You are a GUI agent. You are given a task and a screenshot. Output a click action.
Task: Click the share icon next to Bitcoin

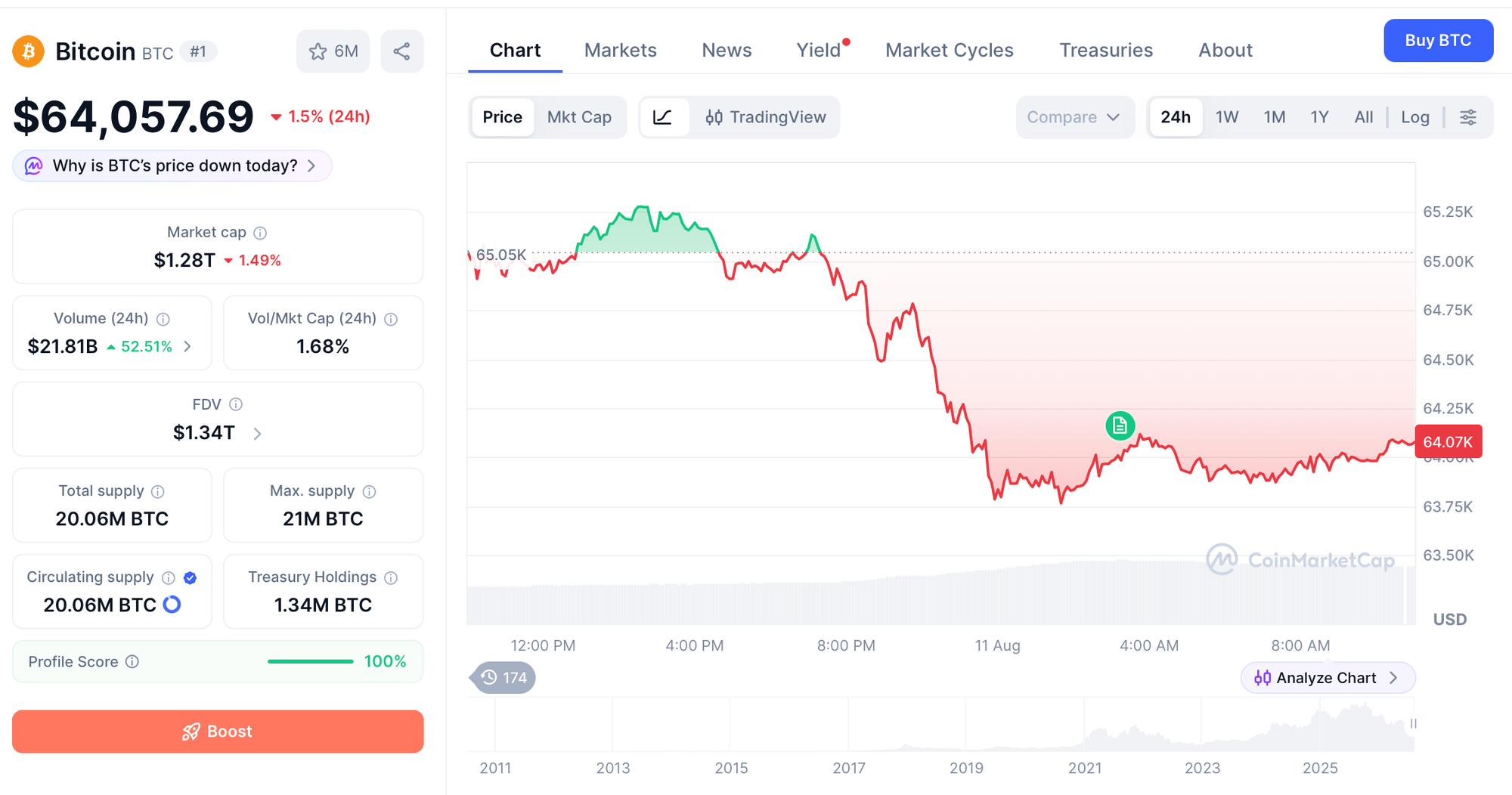tap(401, 51)
